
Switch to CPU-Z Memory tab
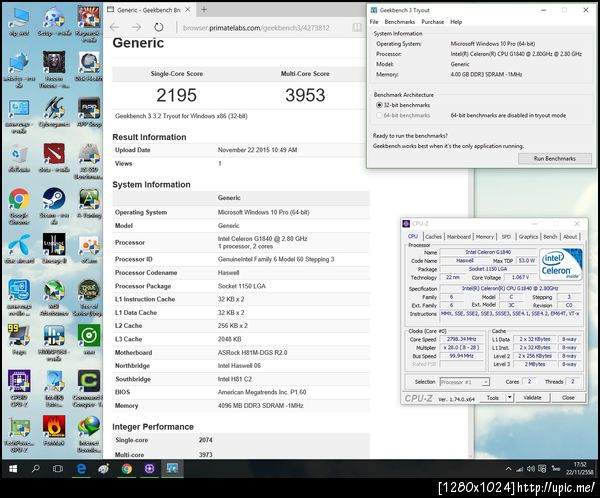[485, 237]
